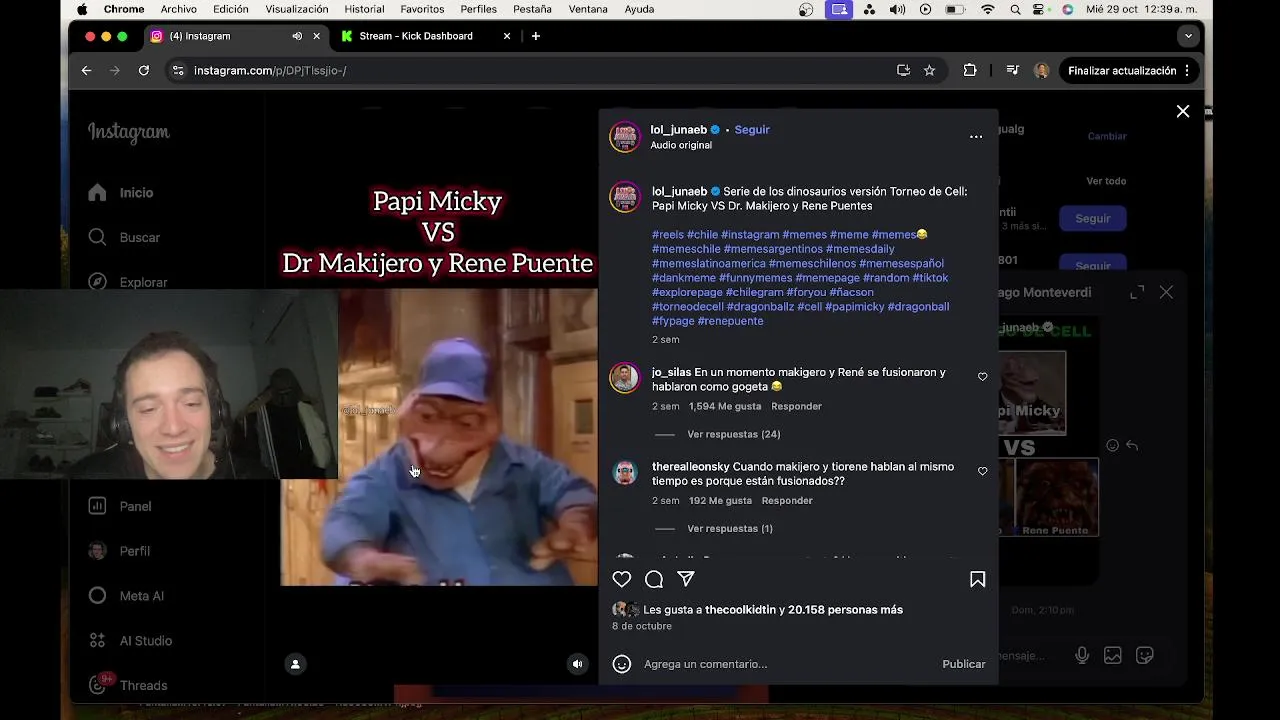Expand the Chrome tab search dropdown
1280x720 pixels.
(1188, 36)
